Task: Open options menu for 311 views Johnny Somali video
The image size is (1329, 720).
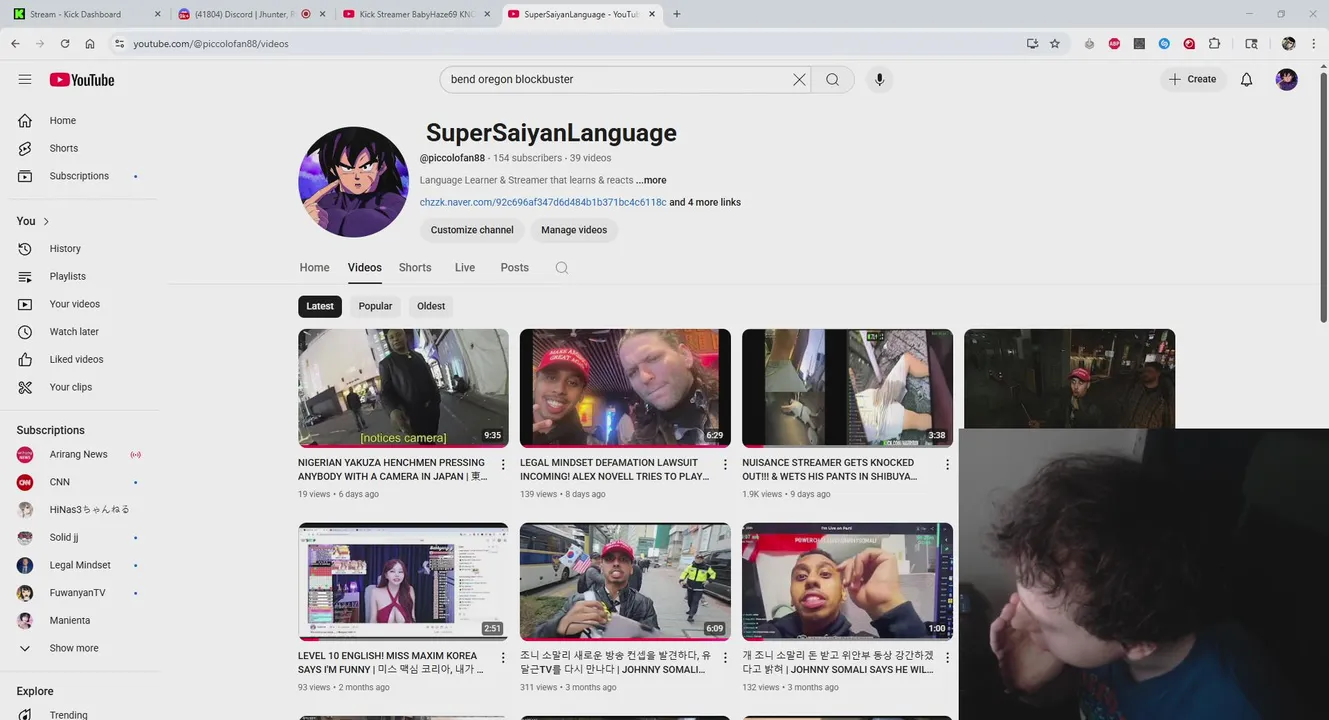Action: pyautogui.click(x=725, y=658)
